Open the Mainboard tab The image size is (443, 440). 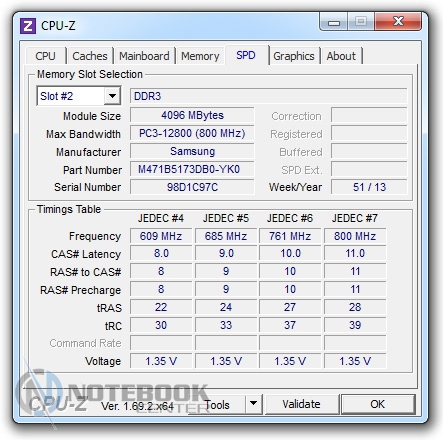(x=144, y=56)
